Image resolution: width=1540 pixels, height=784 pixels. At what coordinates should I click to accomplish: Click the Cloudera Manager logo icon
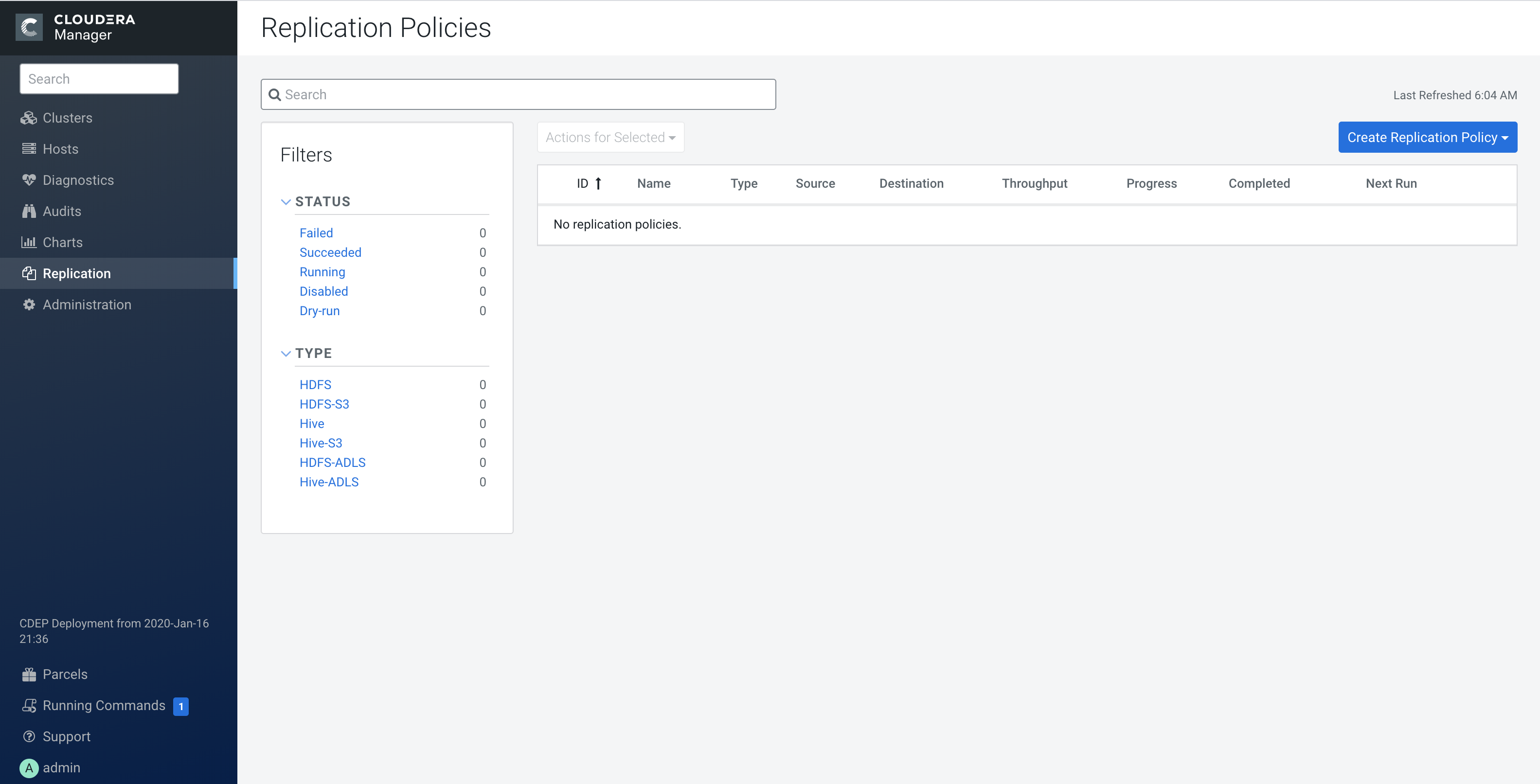(x=29, y=27)
